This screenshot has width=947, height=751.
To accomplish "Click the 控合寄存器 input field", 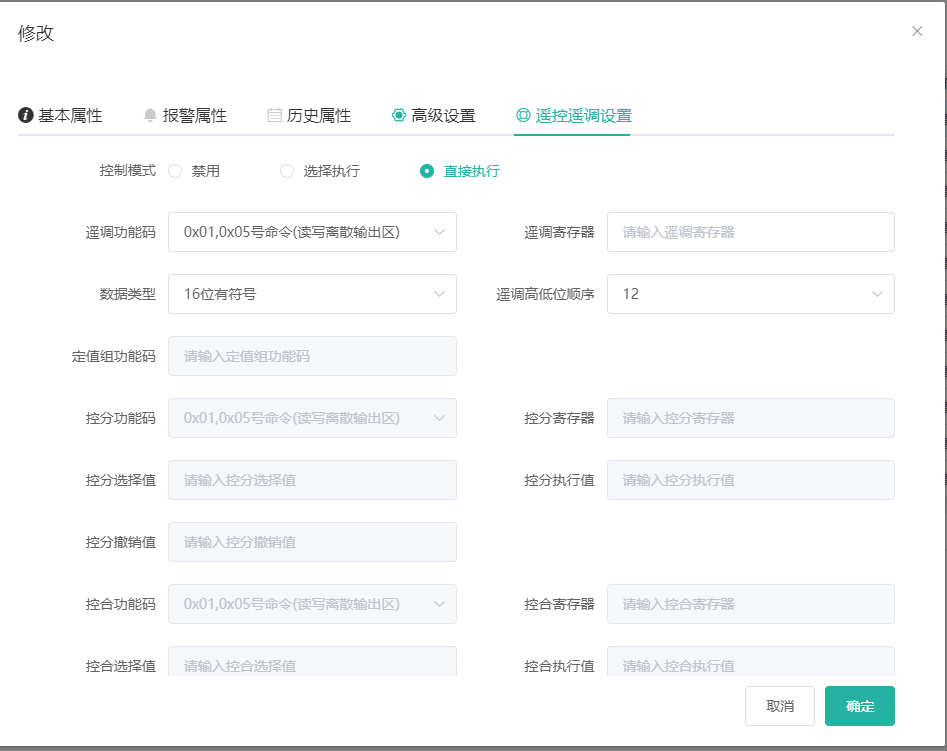I will pos(751,604).
